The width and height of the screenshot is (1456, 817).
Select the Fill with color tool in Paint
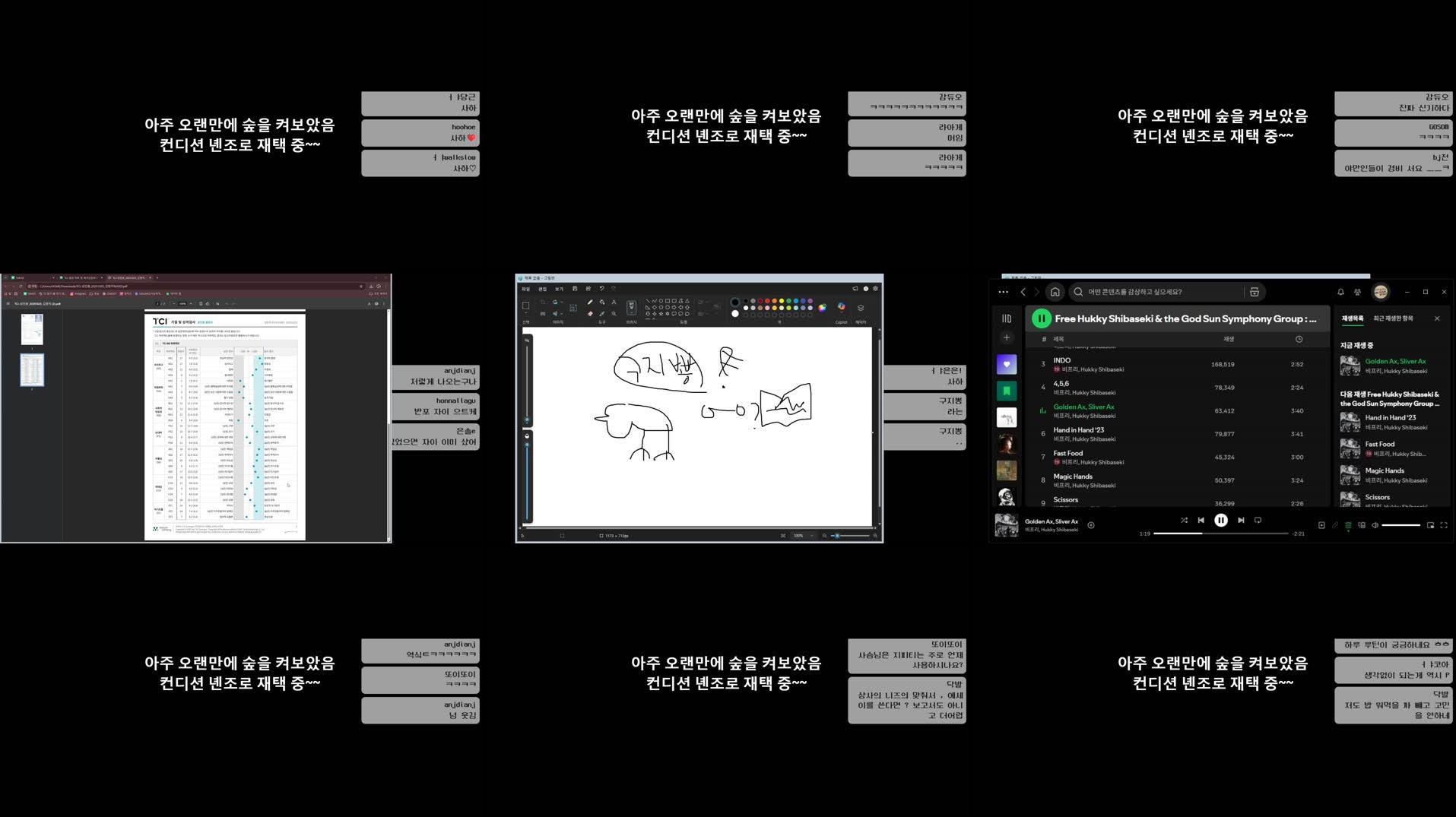[602, 302]
